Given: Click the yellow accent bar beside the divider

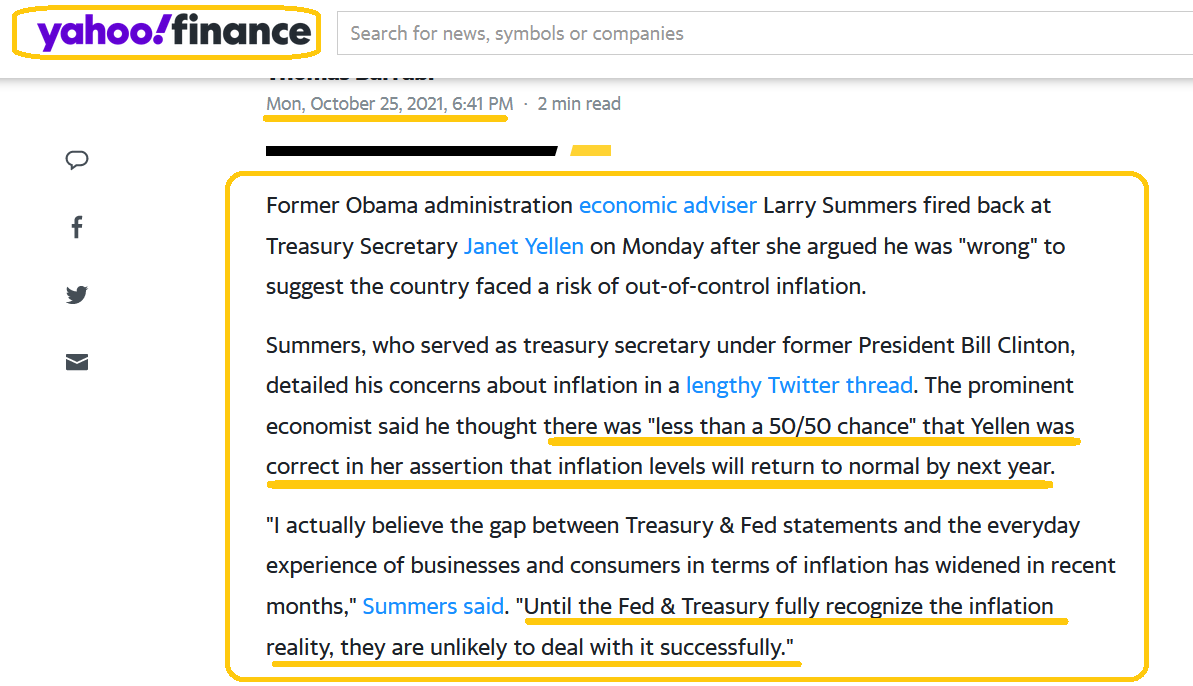Looking at the screenshot, I should pos(590,151).
